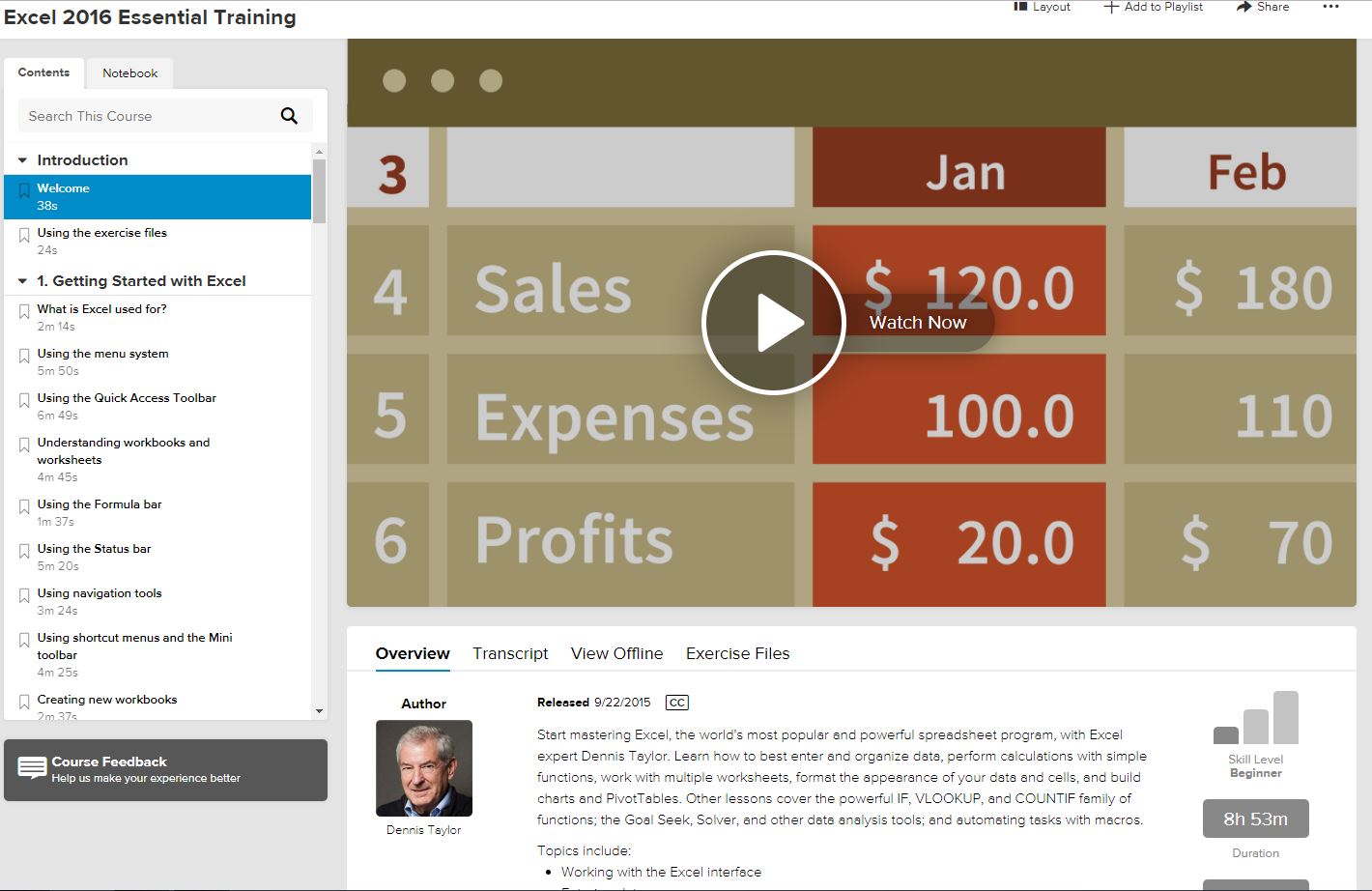
Task: Click the Search This Course field
Action: point(145,116)
